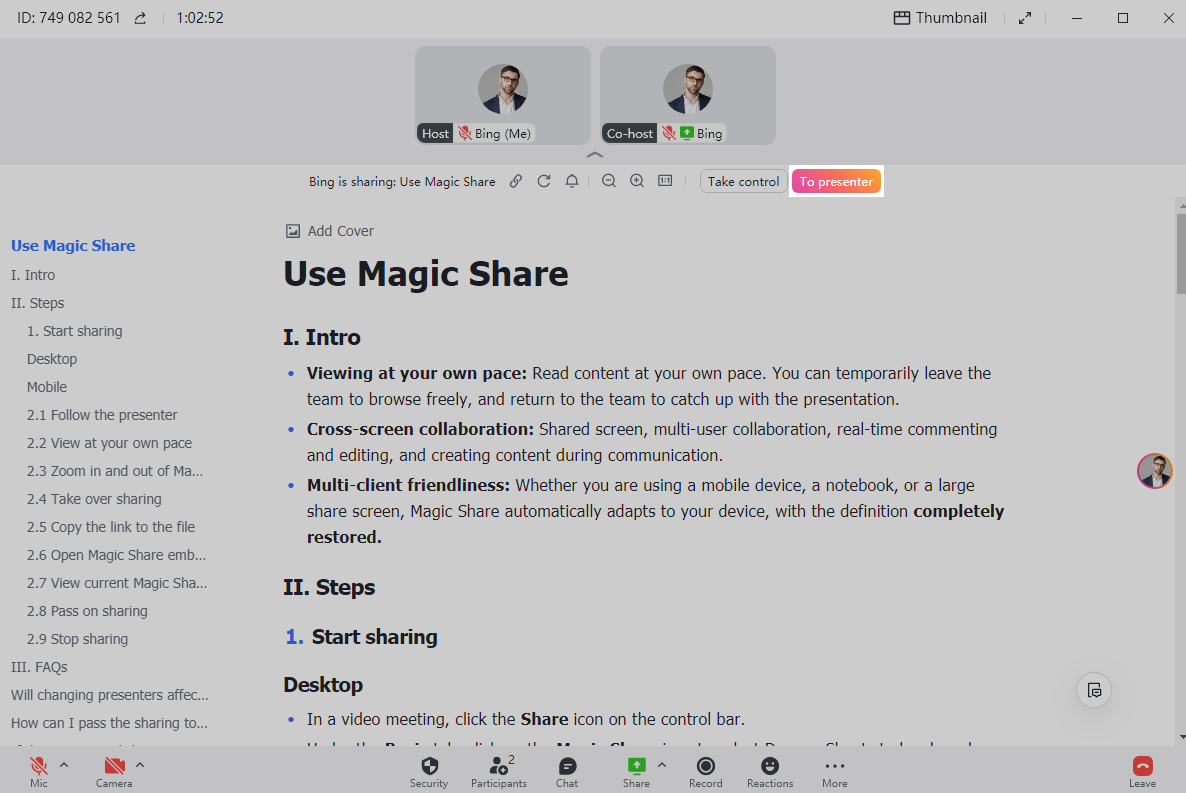The width and height of the screenshot is (1186, 793).
Task: Click the To presenter button
Action: coord(836,181)
